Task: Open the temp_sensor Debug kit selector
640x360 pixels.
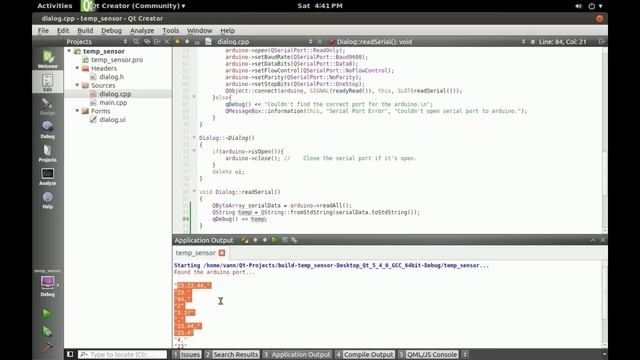Action: coord(47,283)
